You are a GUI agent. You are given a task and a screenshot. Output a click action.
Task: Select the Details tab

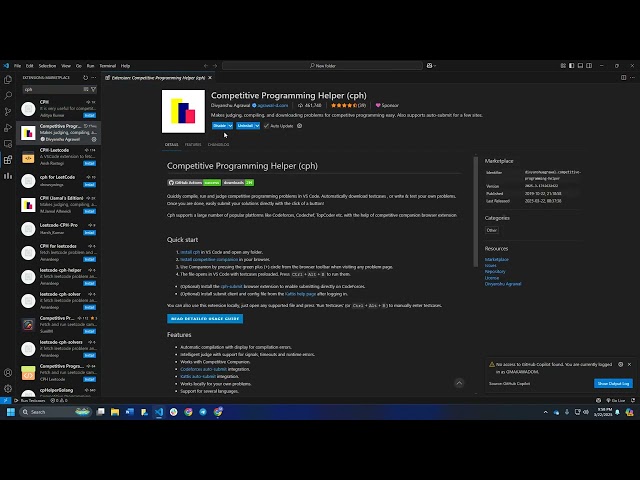(171, 144)
